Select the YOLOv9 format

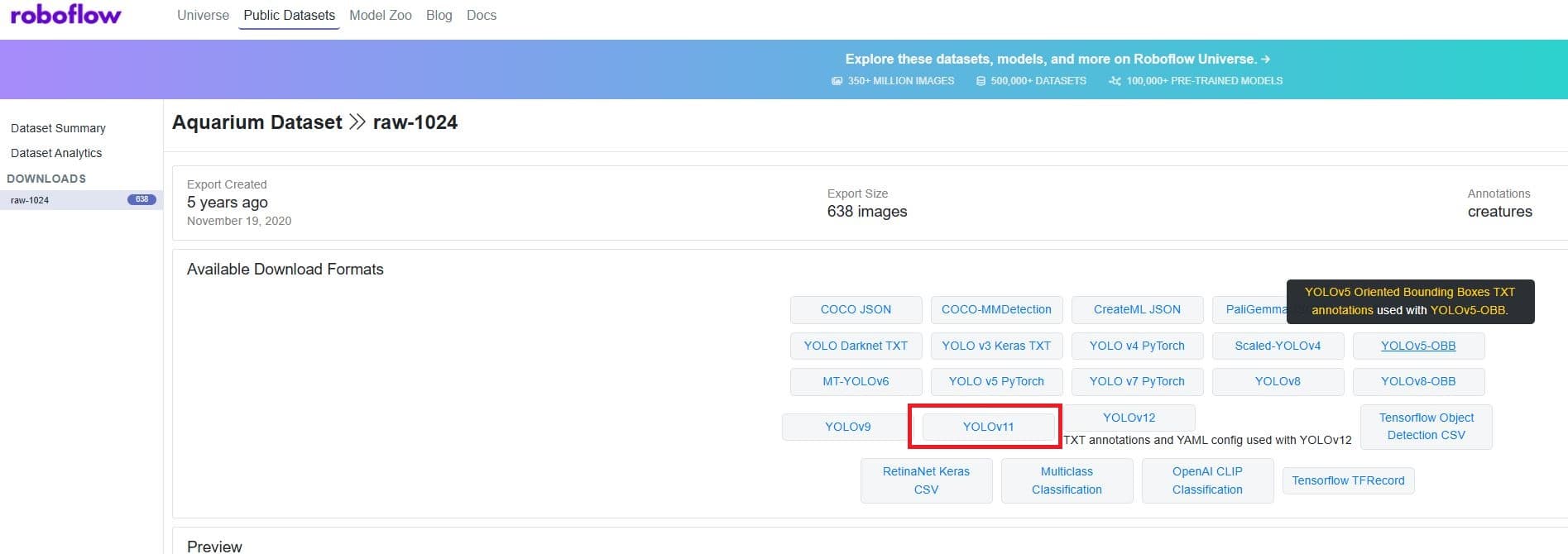click(847, 427)
